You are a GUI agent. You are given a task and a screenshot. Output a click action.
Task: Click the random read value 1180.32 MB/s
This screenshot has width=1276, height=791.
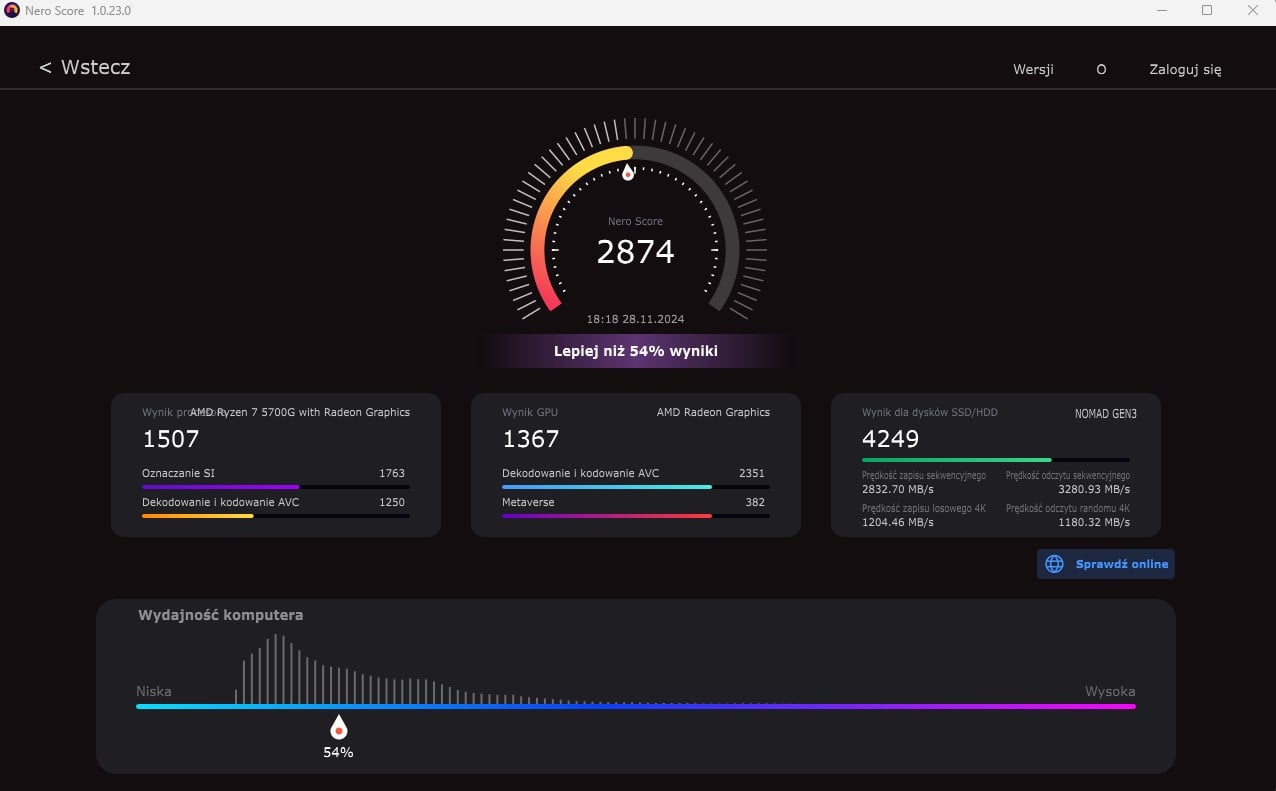(x=1094, y=522)
